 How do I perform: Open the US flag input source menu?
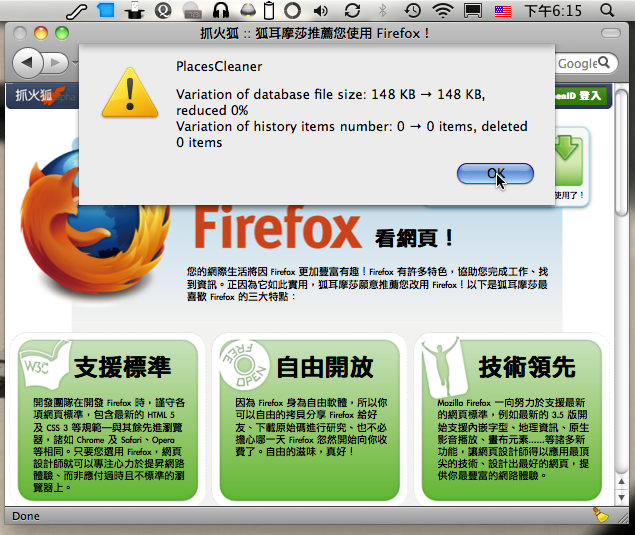(503, 11)
